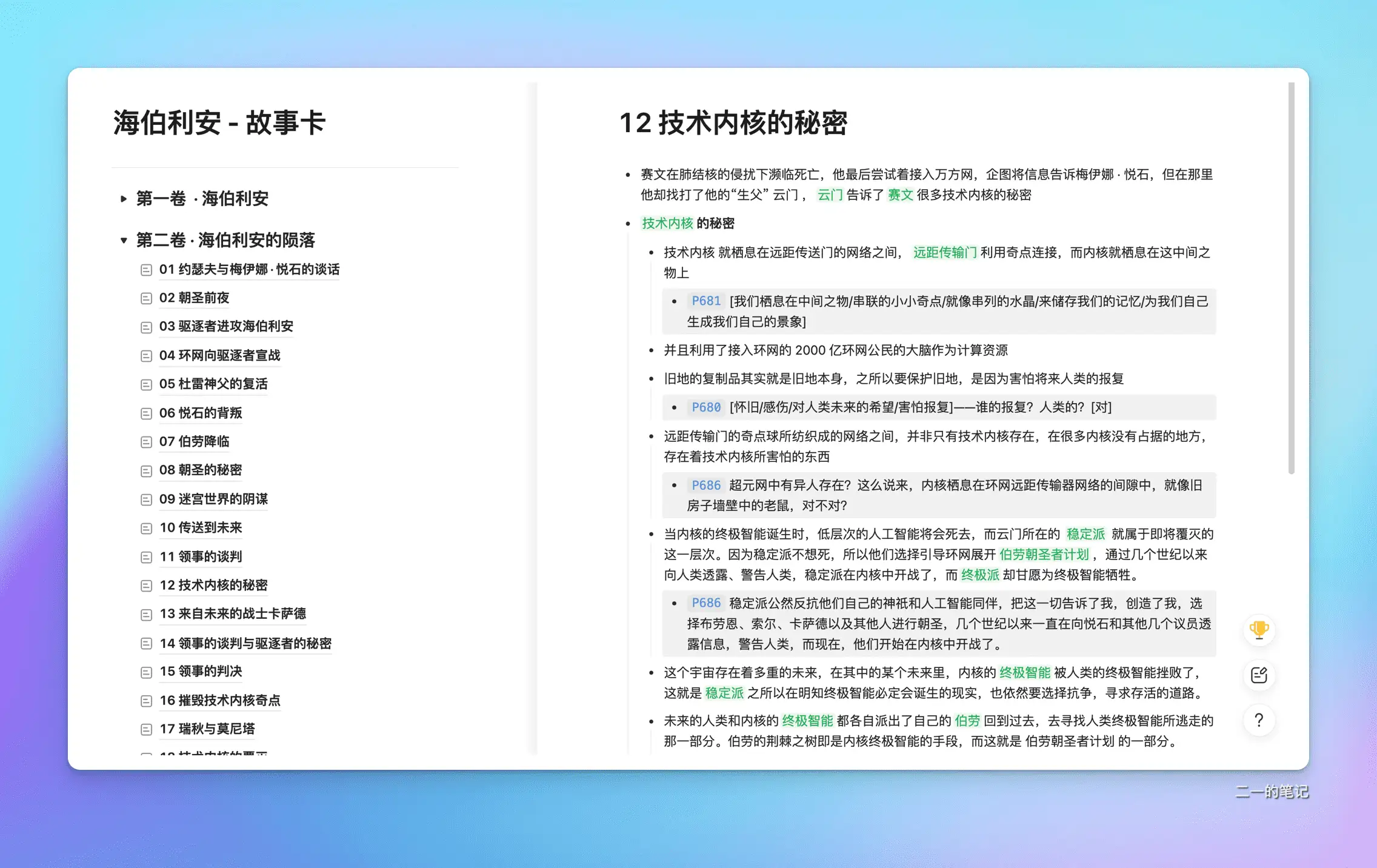Click page icon beside 11 领事的谈判
1377x868 pixels.
(x=146, y=557)
